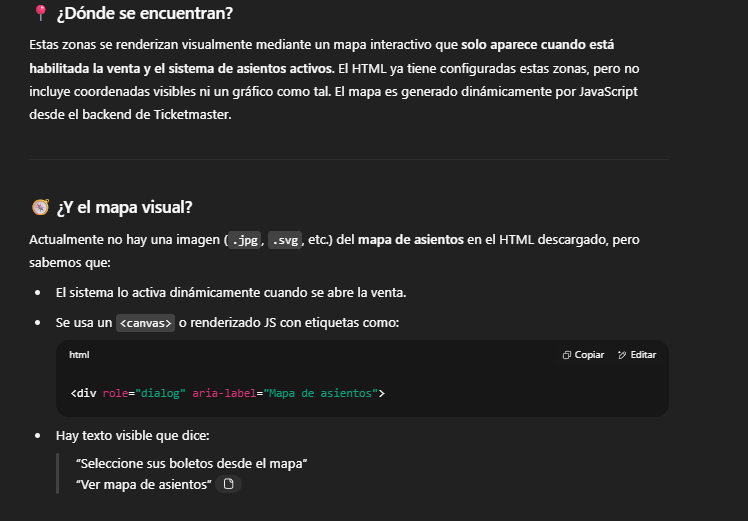
Task: Click the "dialog" value in code snippet
Action: point(160,393)
